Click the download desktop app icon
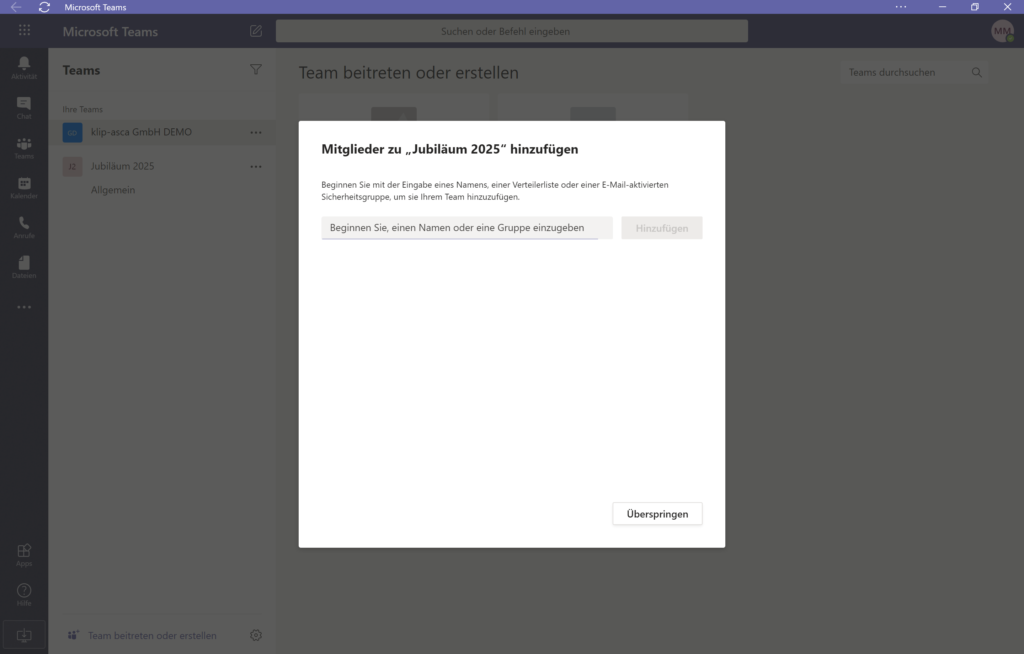The height and width of the screenshot is (654, 1024). (x=24, y=635)
